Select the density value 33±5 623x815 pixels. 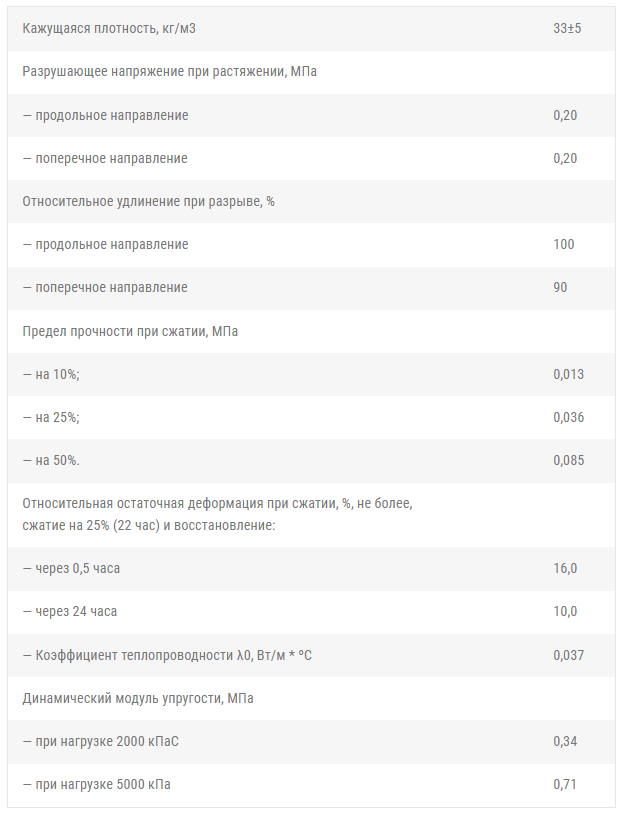pos(567,28)
